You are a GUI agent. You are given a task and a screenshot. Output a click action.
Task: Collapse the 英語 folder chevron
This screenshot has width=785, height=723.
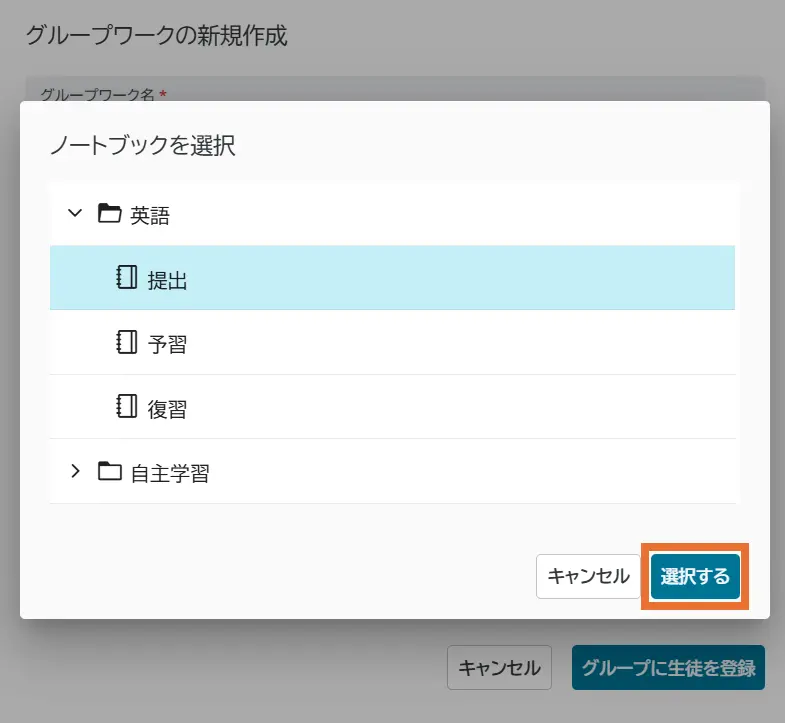tap(75, 213)
